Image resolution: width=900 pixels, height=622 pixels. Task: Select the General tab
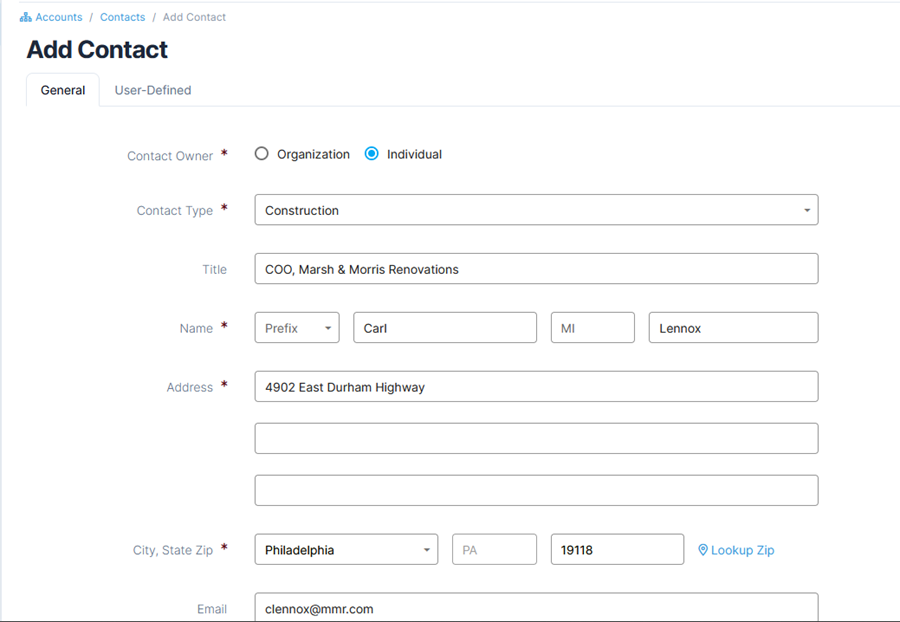coord(63,90)
